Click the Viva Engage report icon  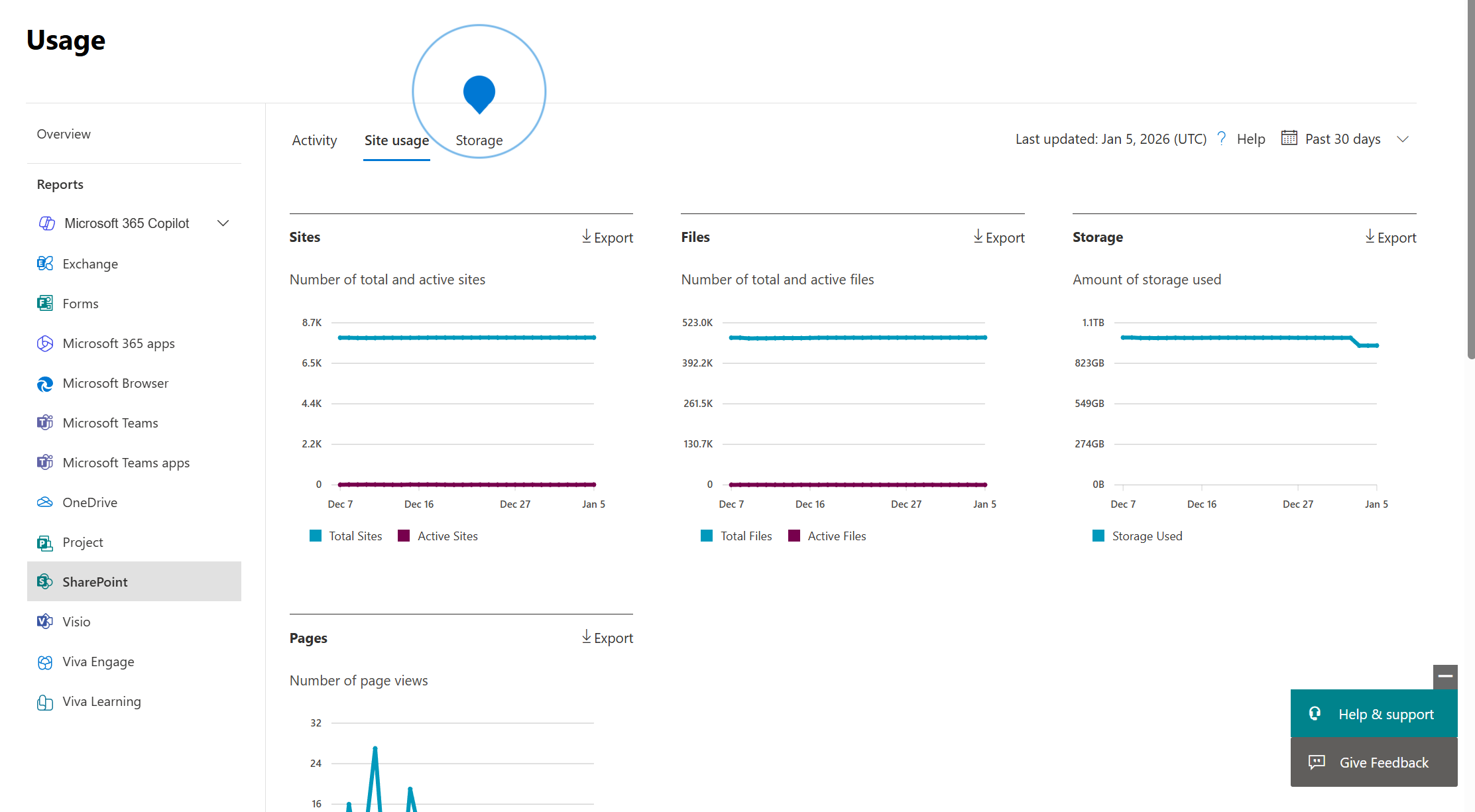point(44,662)
